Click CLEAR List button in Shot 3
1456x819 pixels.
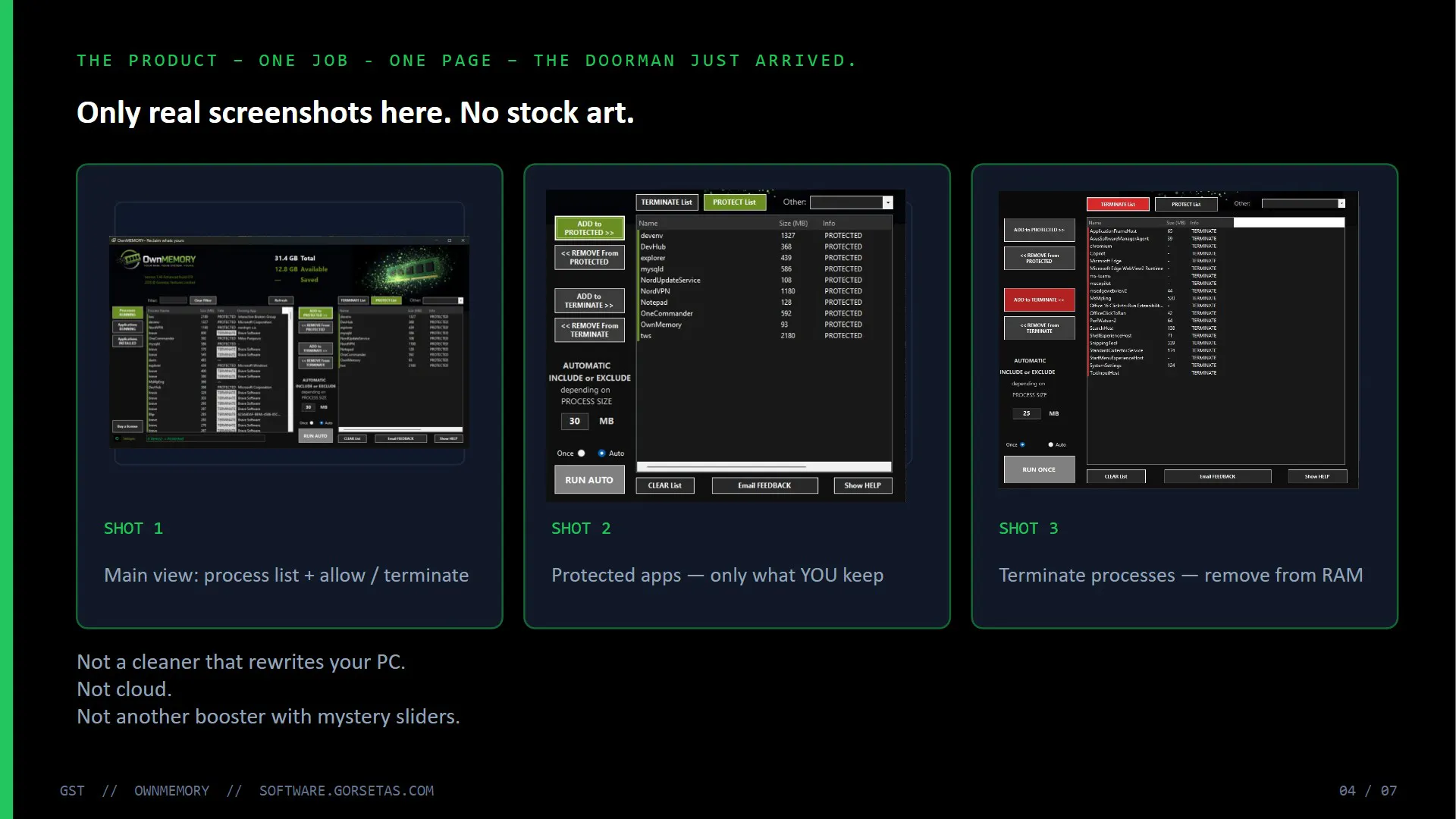1116,476
